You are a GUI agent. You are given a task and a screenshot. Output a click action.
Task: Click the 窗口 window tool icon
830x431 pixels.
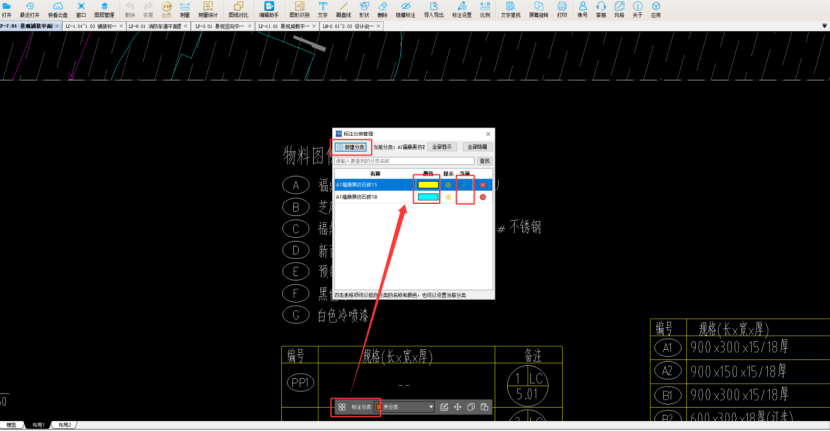[81, 9]
